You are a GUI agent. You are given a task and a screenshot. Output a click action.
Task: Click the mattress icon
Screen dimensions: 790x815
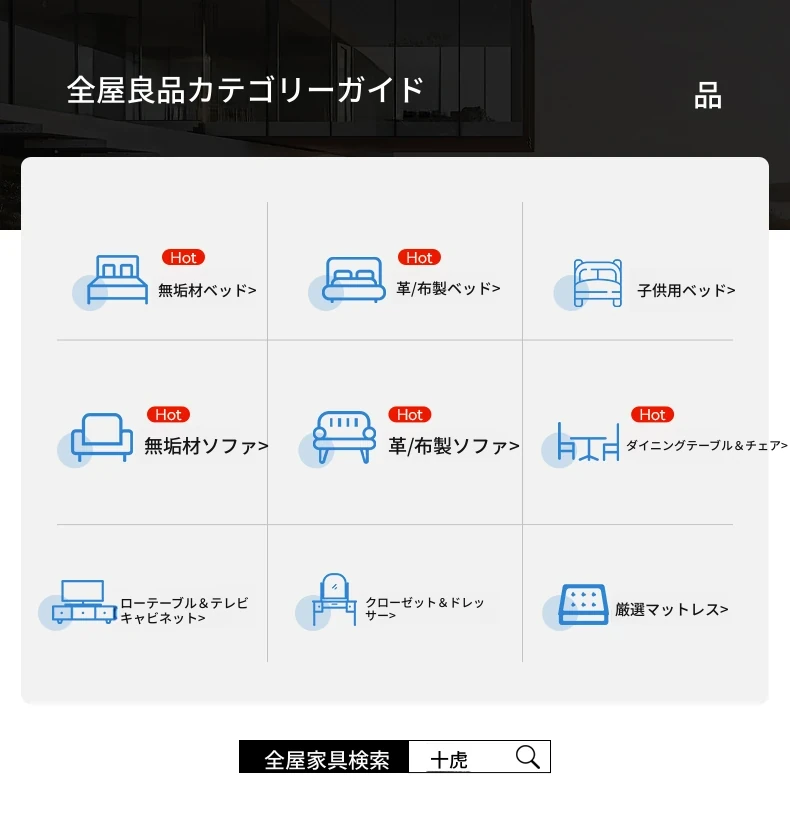pyautogui.click(x=583, y=605)
